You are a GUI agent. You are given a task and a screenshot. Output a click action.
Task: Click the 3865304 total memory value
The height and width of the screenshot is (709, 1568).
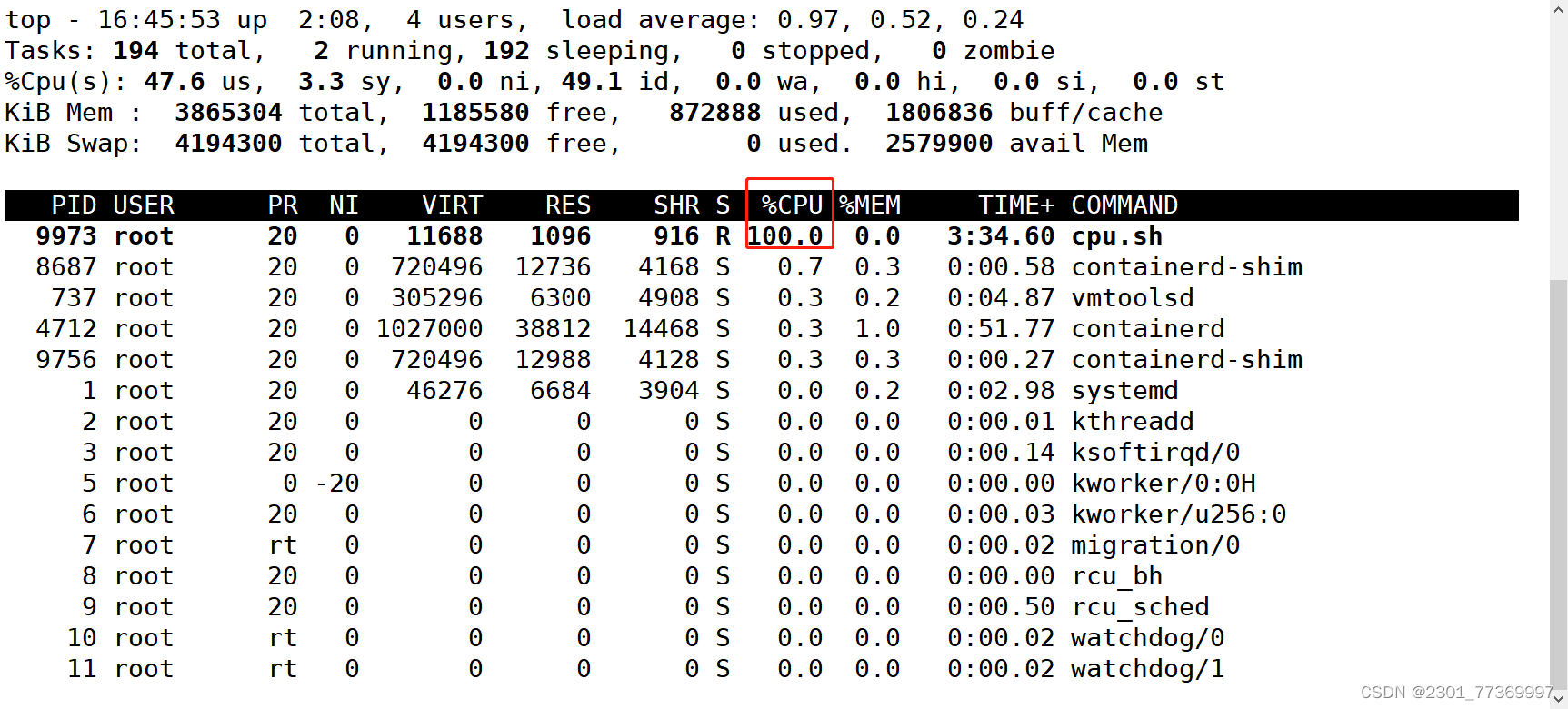click(228, 113)
